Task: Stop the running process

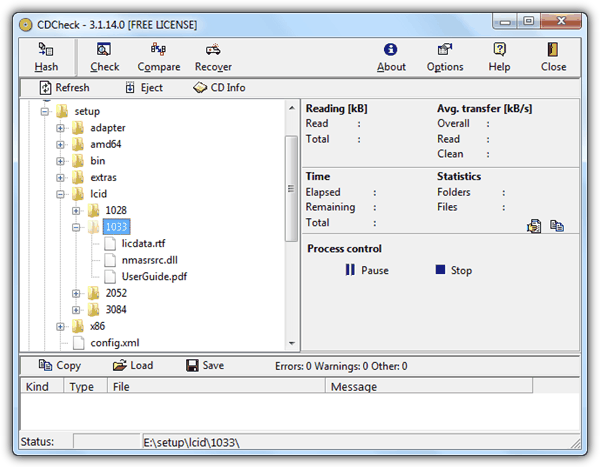Action: coord(454,270)
